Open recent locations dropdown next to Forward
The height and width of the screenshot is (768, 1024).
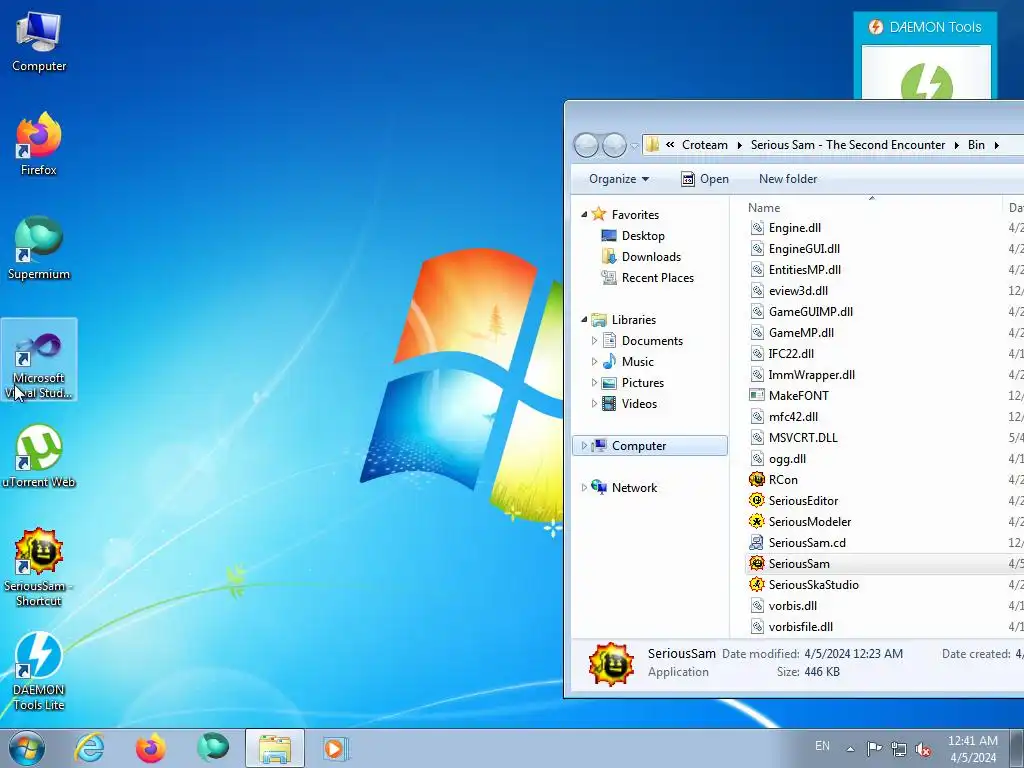click(634, 146)
